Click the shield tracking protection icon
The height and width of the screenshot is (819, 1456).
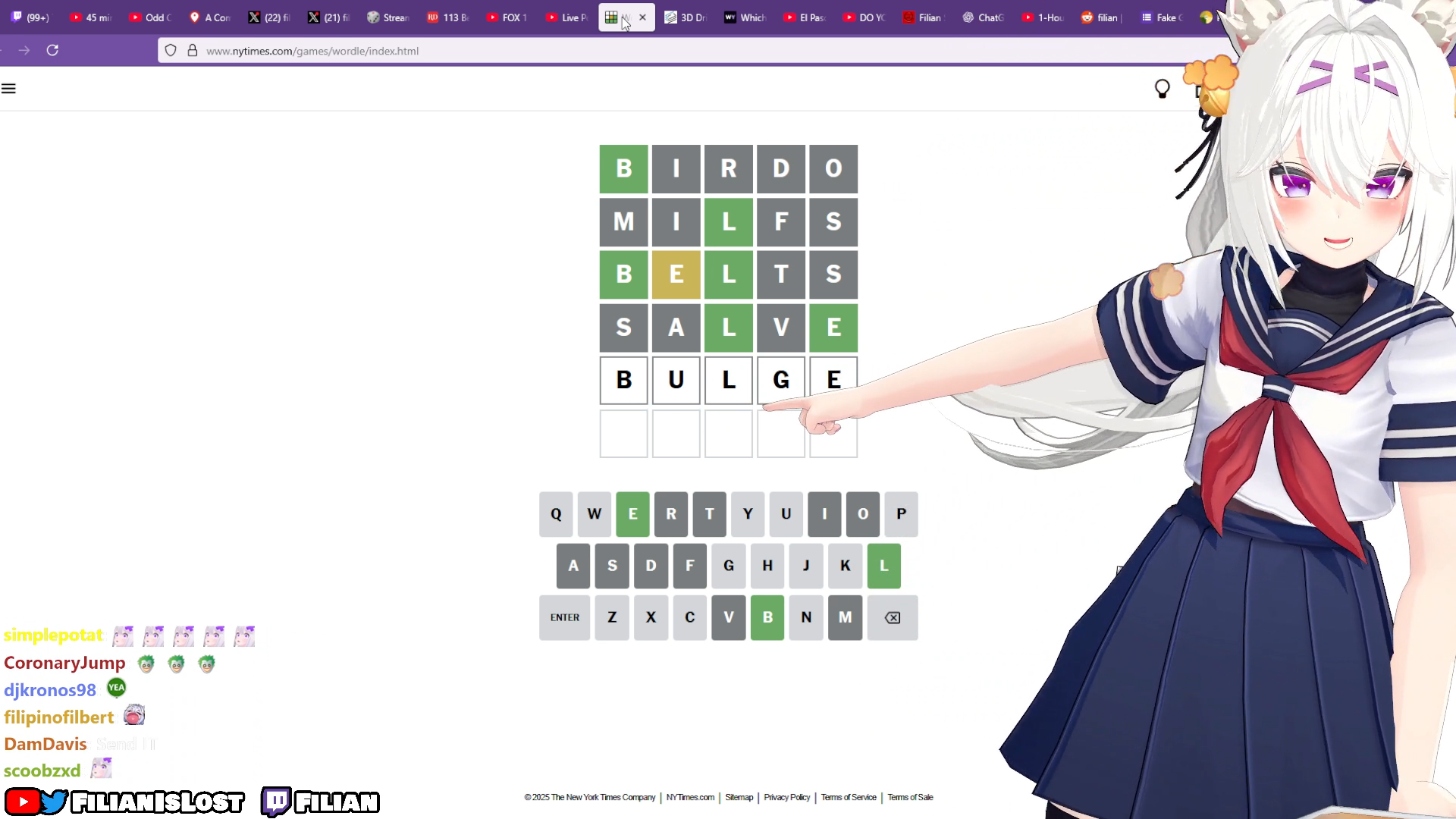tap(171, 51)
